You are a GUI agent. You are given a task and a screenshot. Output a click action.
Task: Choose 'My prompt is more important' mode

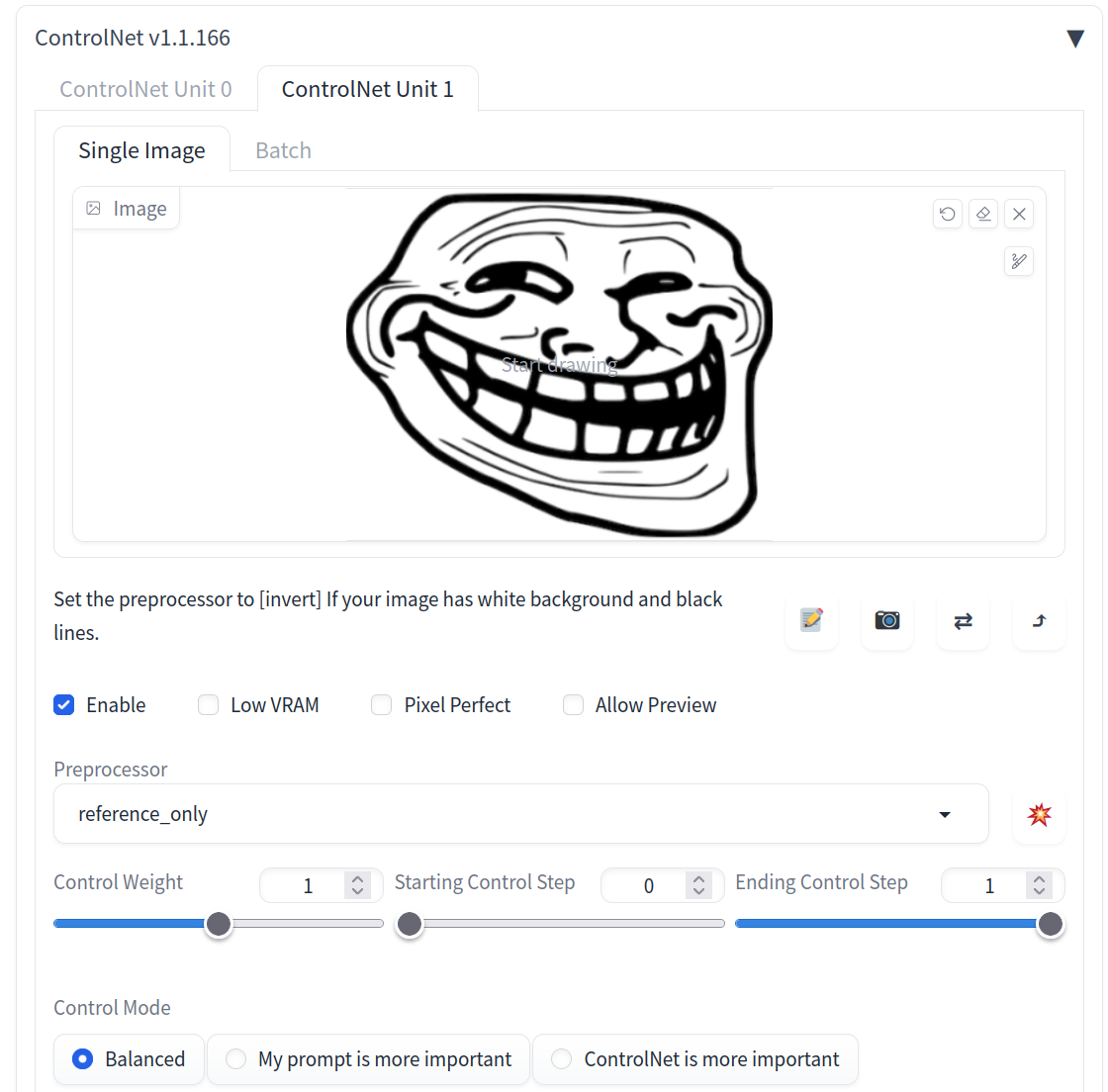coord(368,1058)
